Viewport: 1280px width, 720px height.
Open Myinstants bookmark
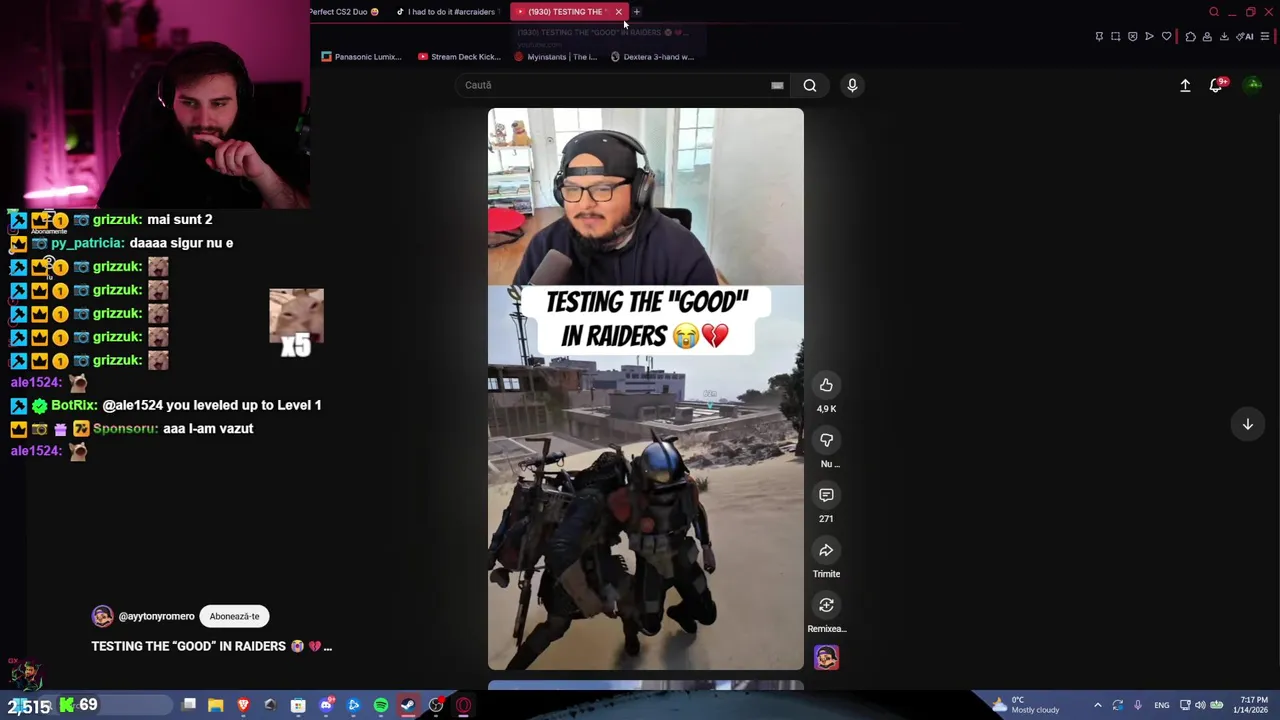pos(555,57)
